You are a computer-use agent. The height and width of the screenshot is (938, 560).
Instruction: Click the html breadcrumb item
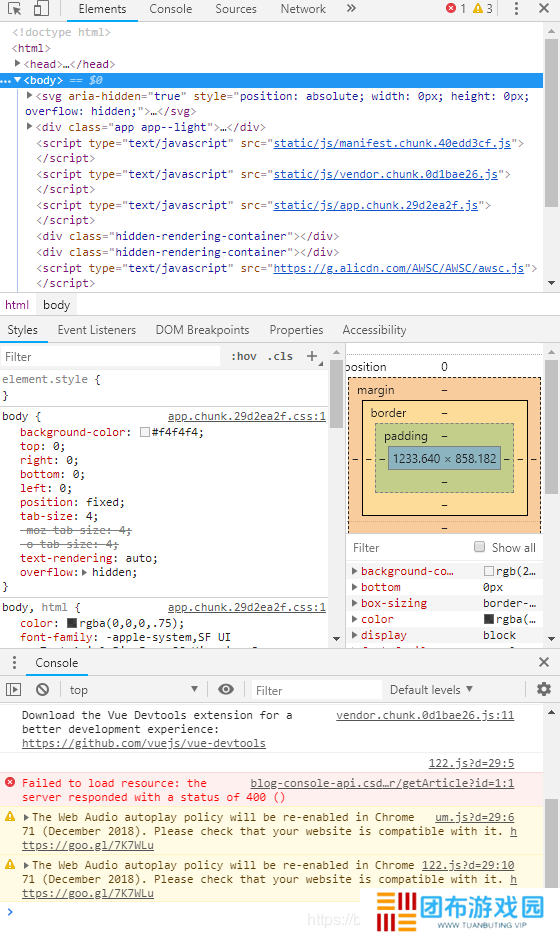point(17,305)
